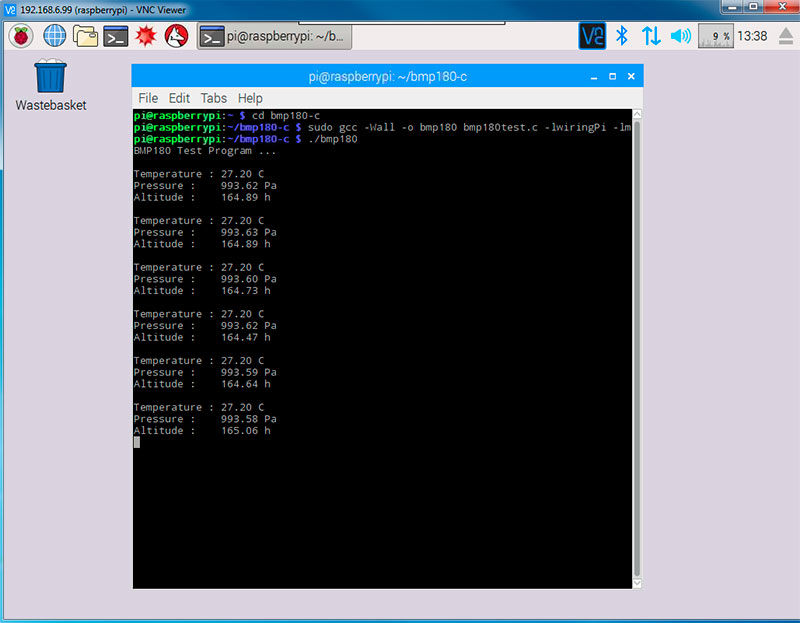Open the Mathematica red spiky icon
800x623 pixels.
point(146,36)
